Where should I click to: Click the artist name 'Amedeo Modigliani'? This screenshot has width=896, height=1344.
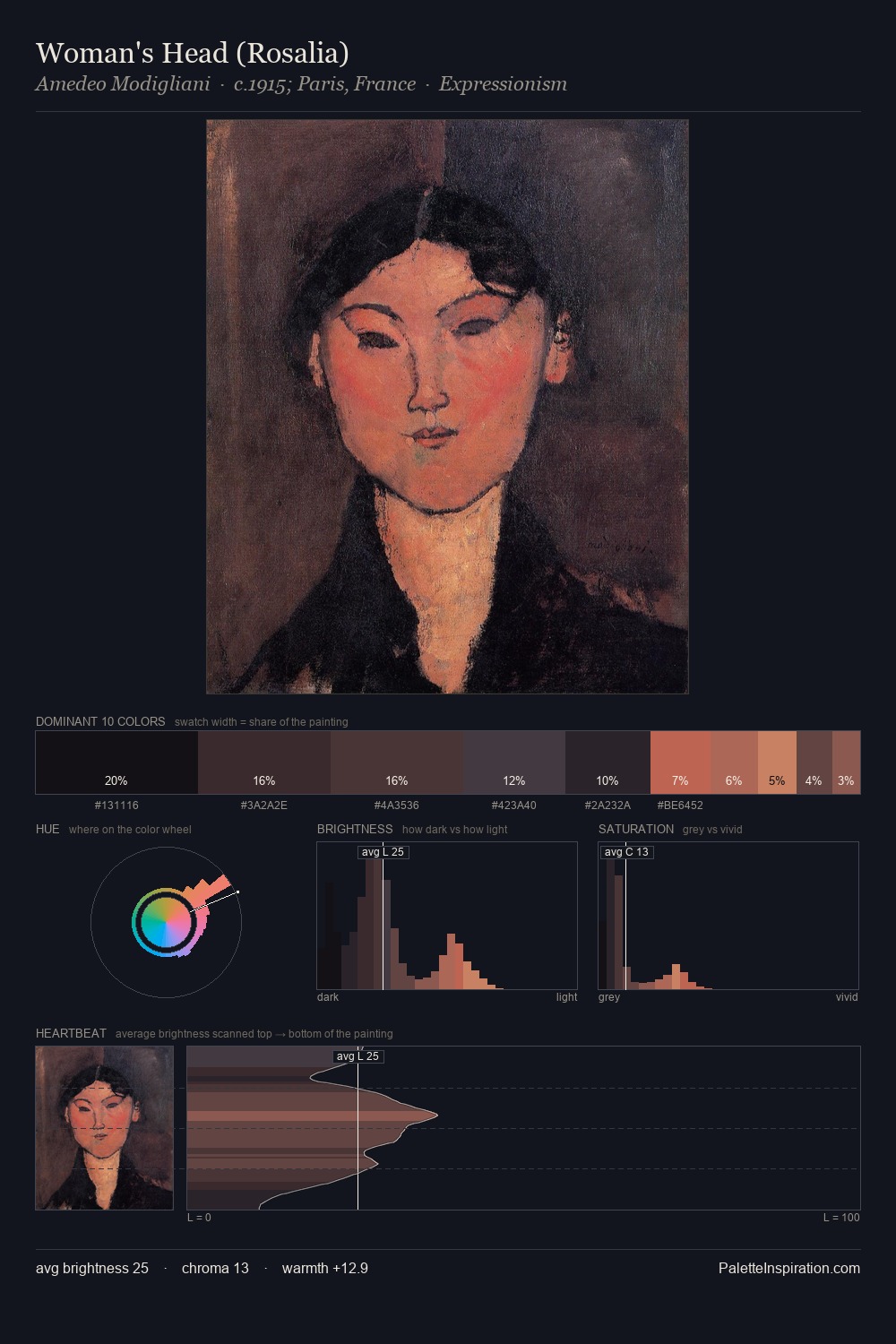[x=123, y=84]
